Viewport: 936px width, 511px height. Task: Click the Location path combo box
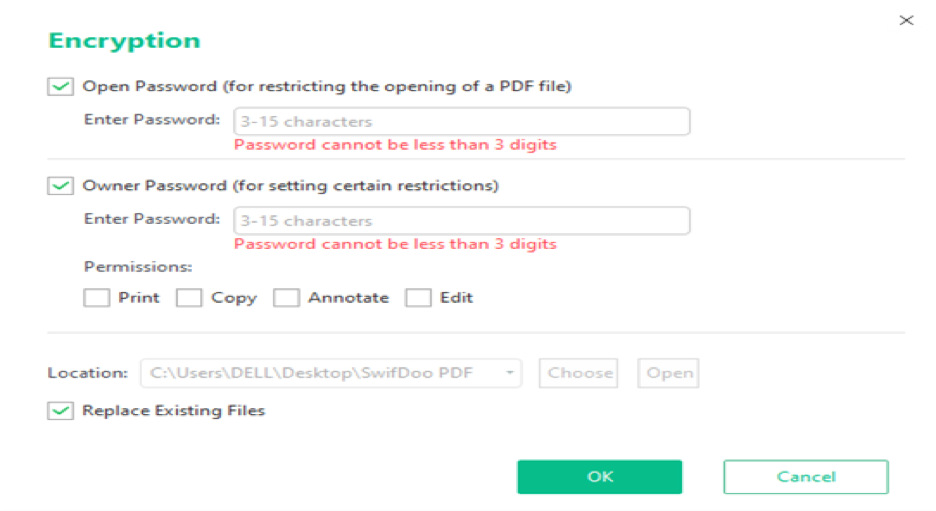click(x=320, y=374)
